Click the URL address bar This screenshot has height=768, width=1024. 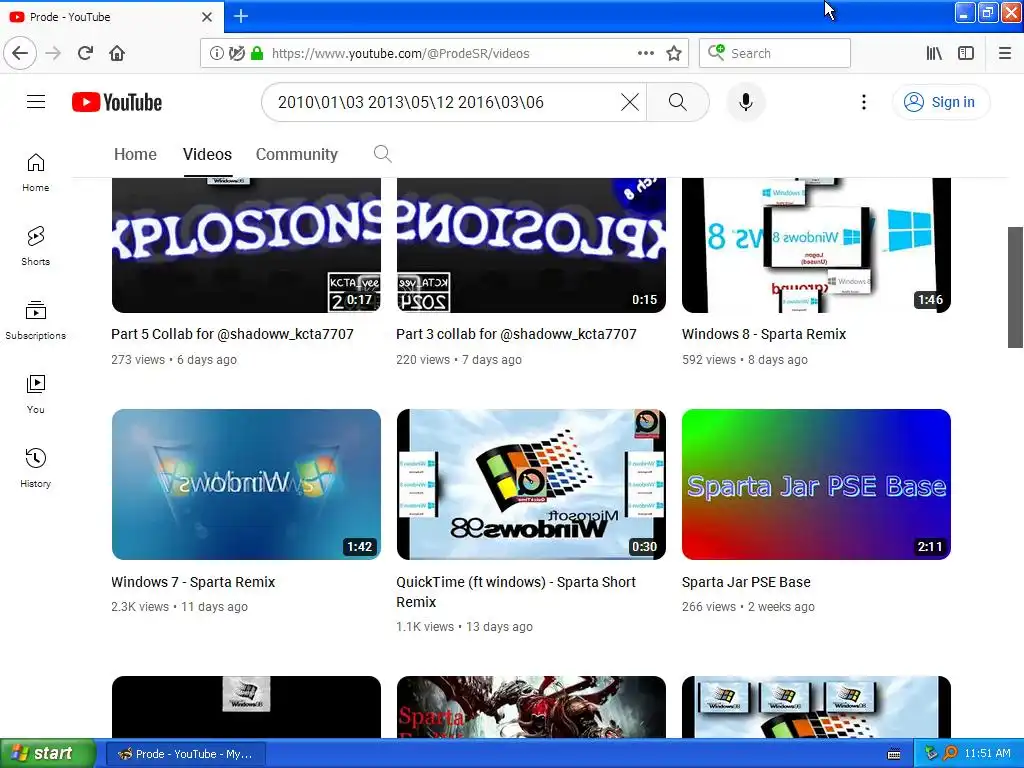point(444,53)
